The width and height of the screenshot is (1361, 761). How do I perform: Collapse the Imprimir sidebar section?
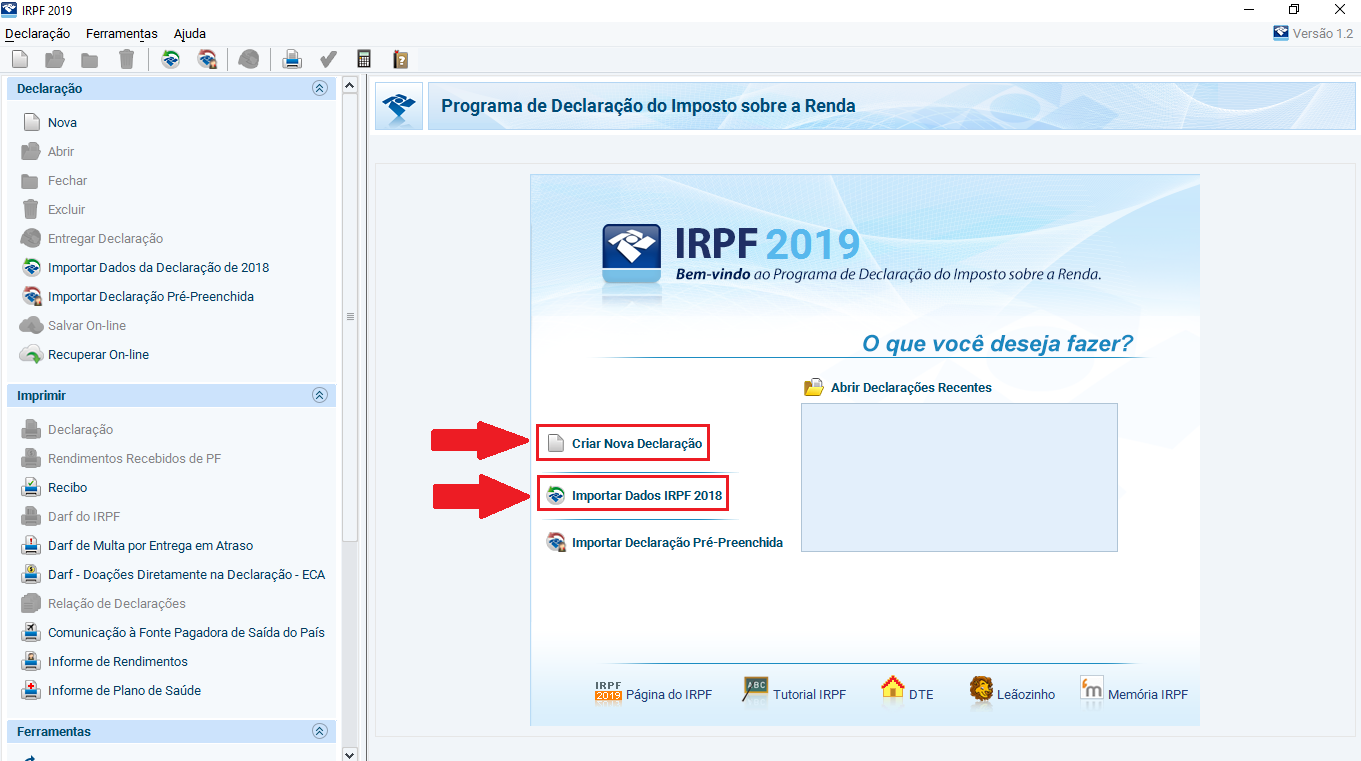[x=320, y=395]
